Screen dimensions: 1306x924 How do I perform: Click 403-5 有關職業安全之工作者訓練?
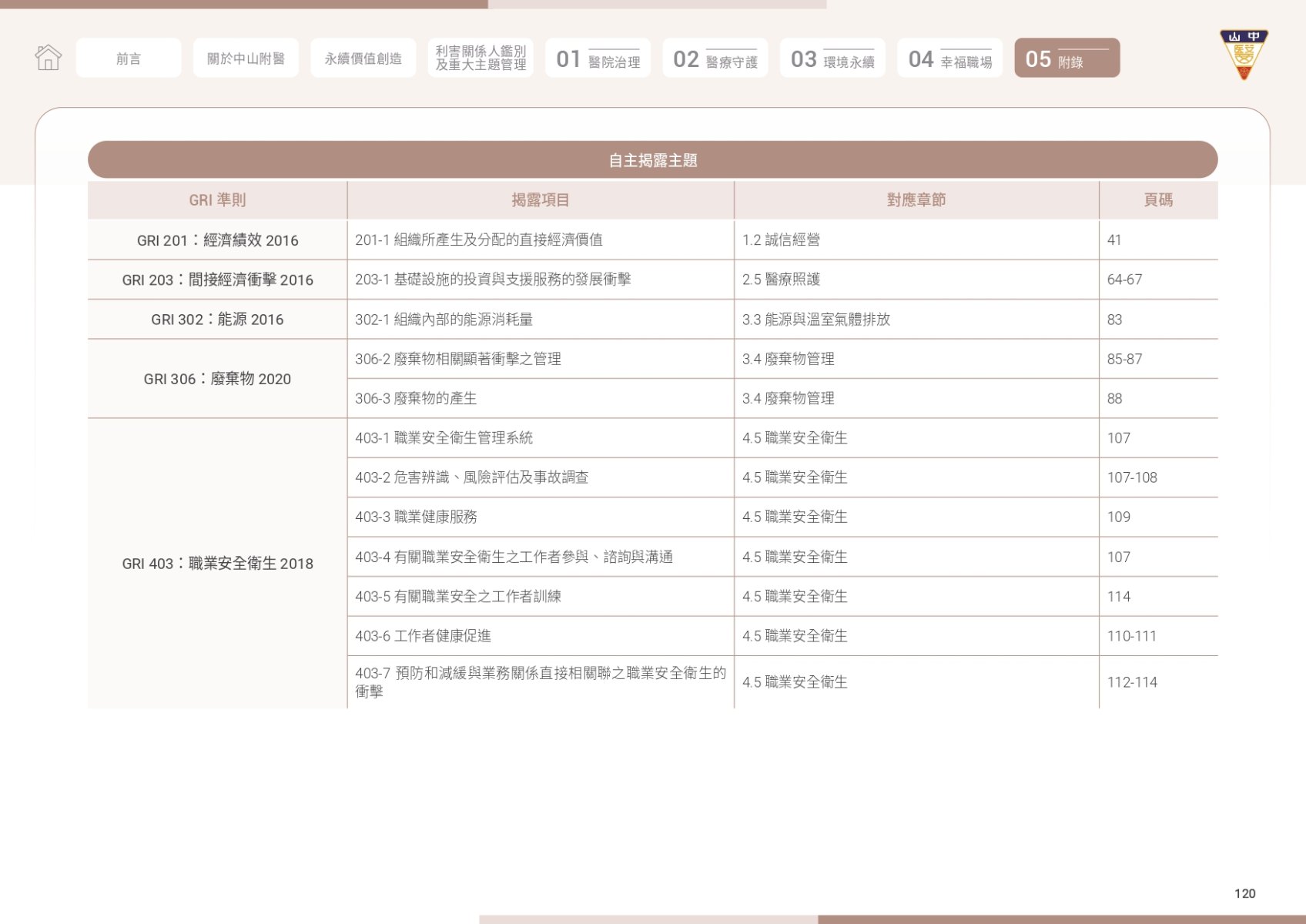click(x=458, y=597)
